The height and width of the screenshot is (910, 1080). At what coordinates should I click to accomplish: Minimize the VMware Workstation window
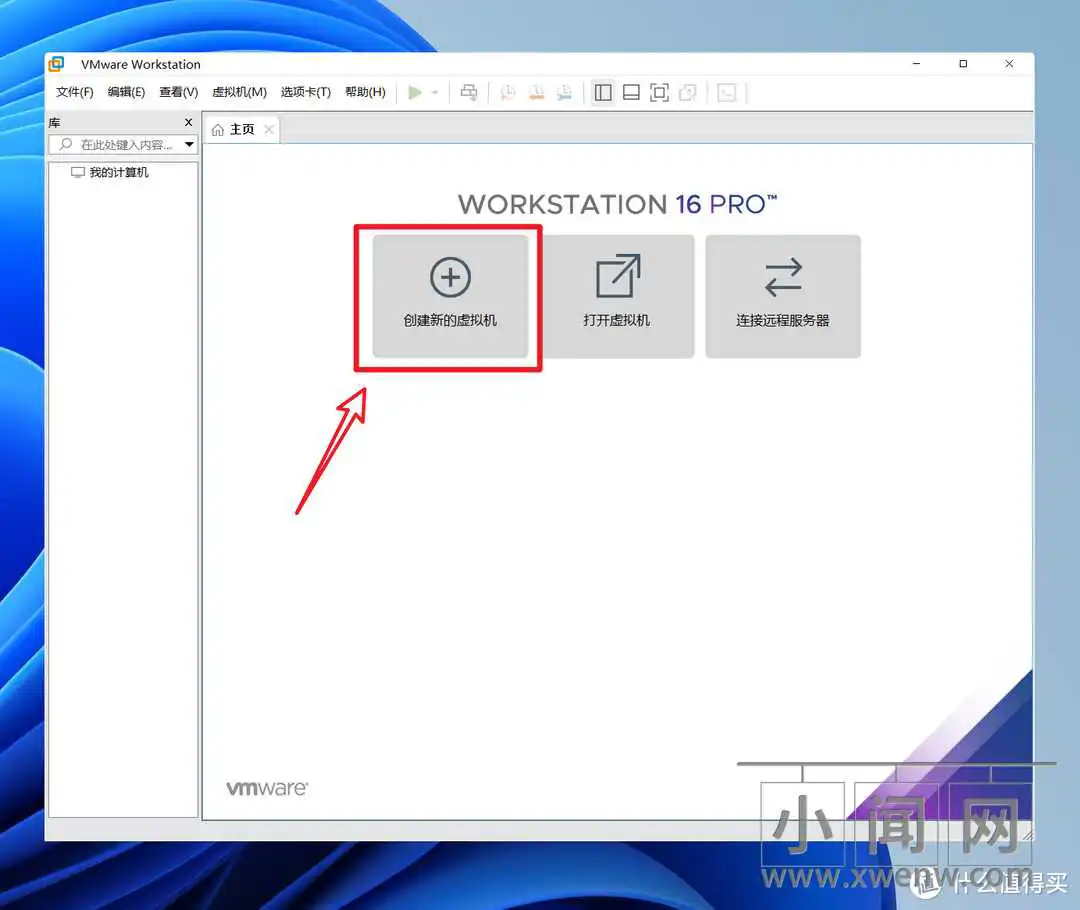916,63
